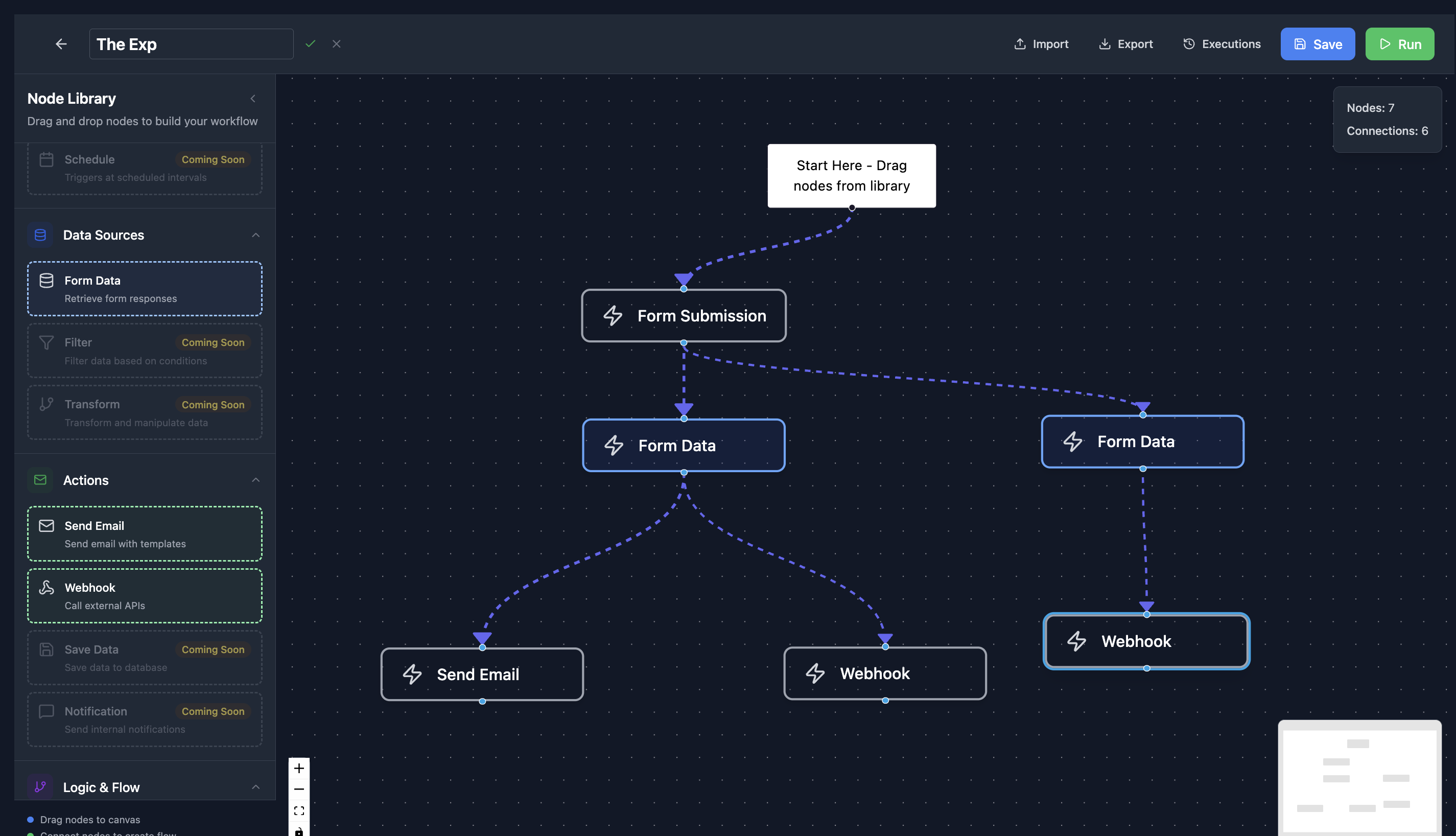Click the canvas zoom in plus icon

299,768
